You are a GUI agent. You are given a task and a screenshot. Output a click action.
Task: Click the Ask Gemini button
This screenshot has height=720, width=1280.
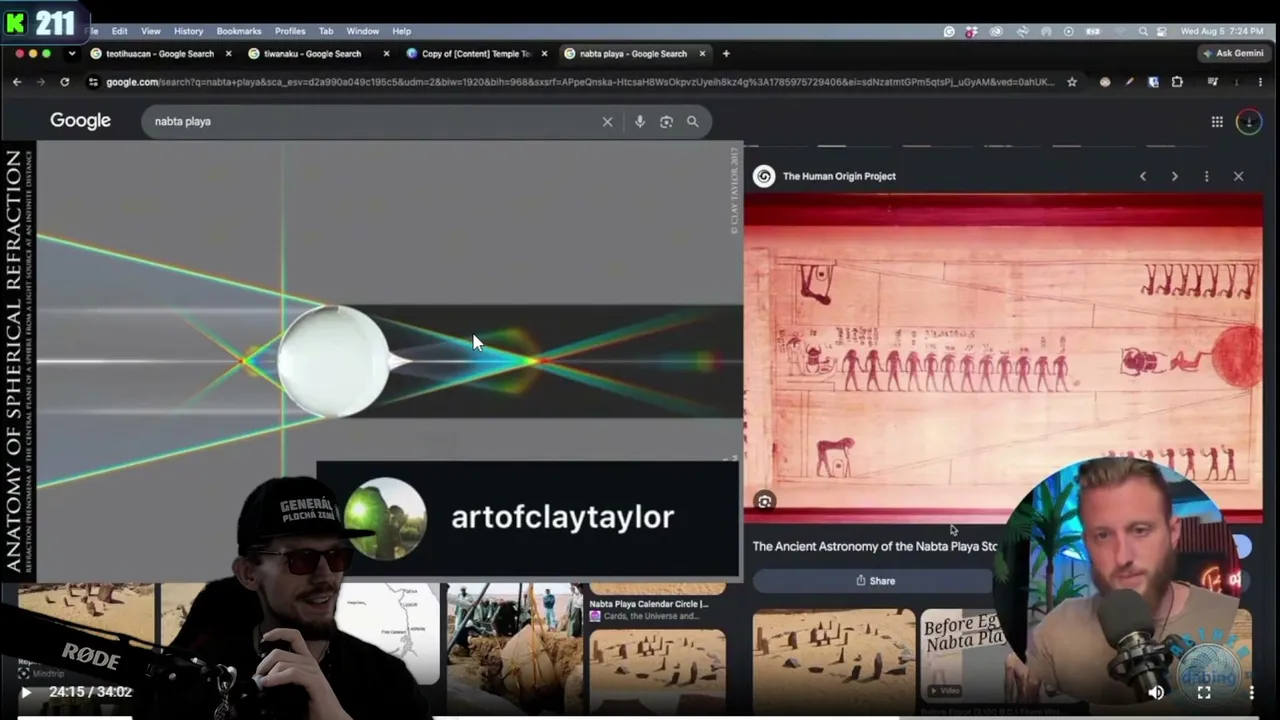point(1233,54)
